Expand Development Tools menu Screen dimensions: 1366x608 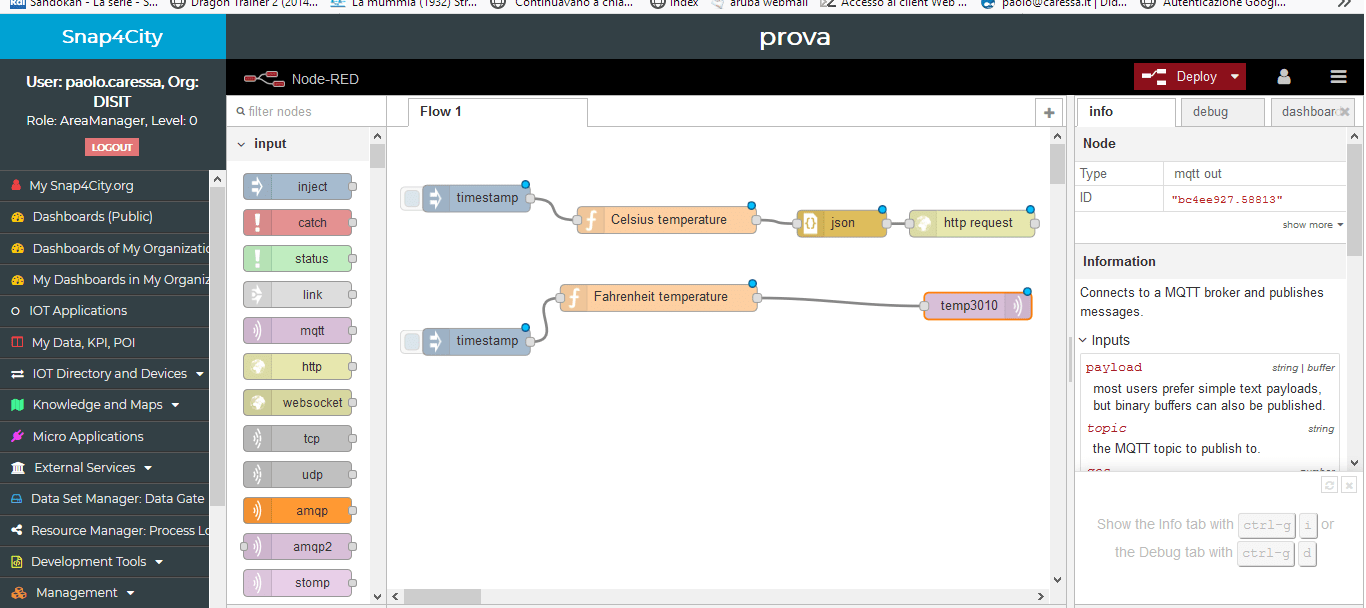coord(105,562)
